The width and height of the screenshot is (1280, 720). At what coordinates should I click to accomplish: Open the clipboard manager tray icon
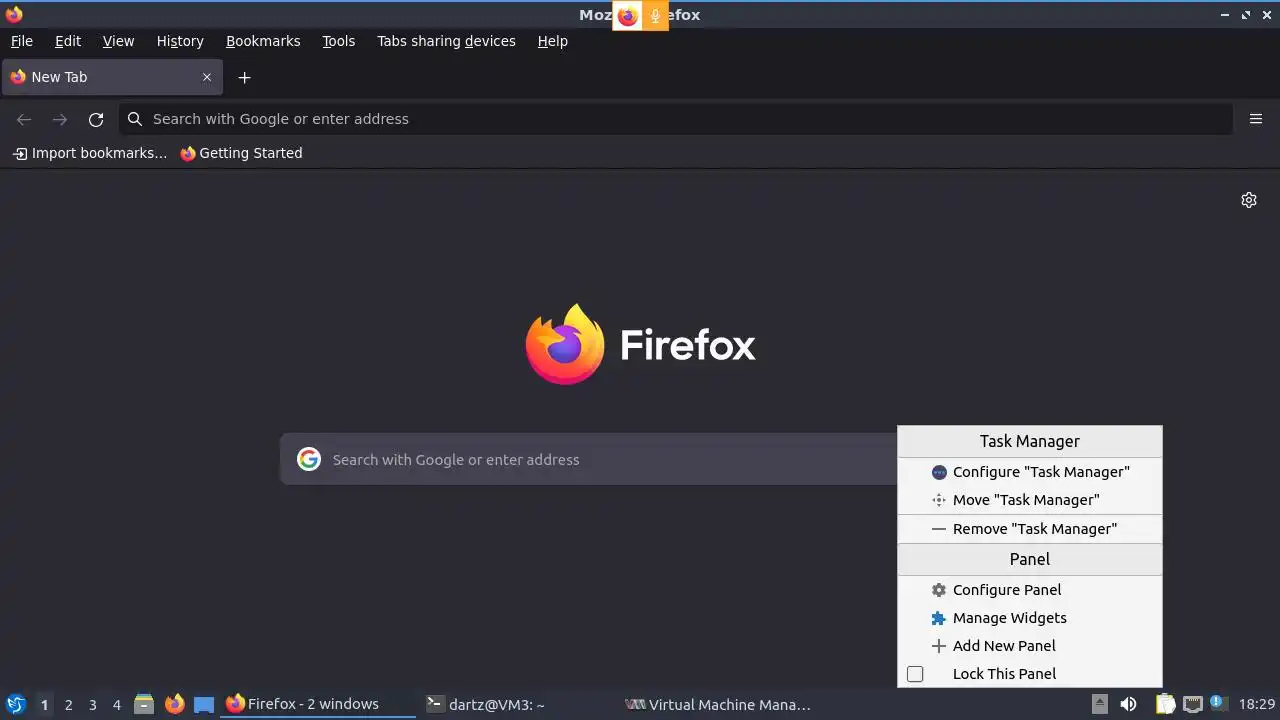point(1165,704)
